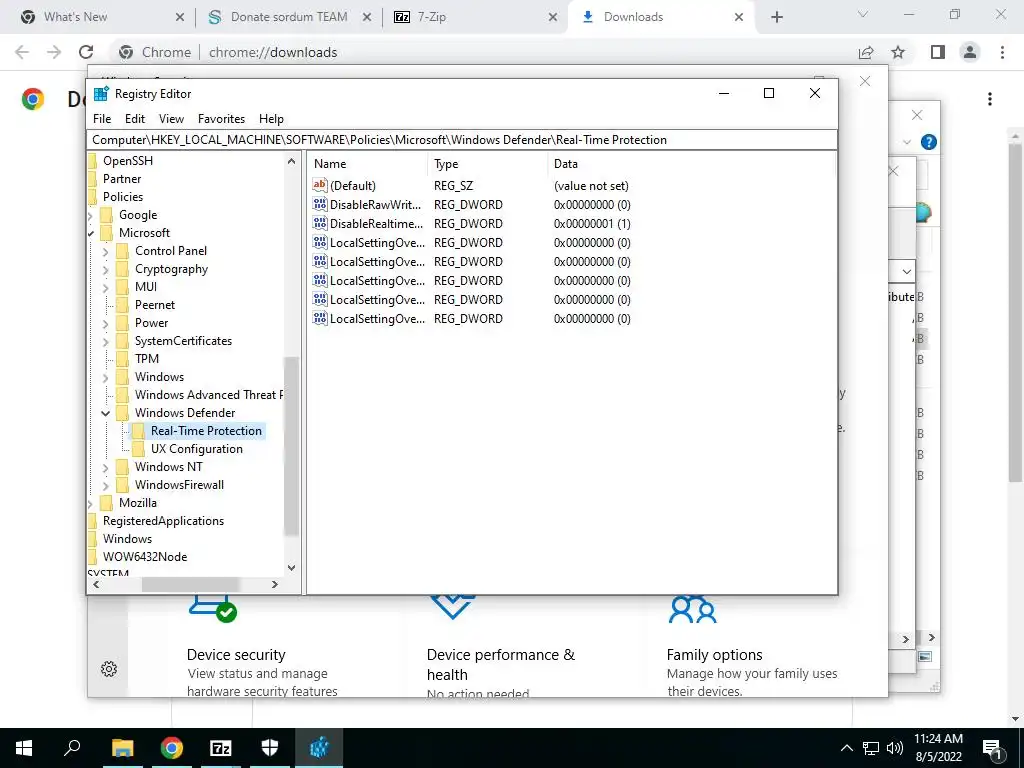1024x768 pixels.
Task: Toggle Chrome side panel icon
Action: point(938,52)
